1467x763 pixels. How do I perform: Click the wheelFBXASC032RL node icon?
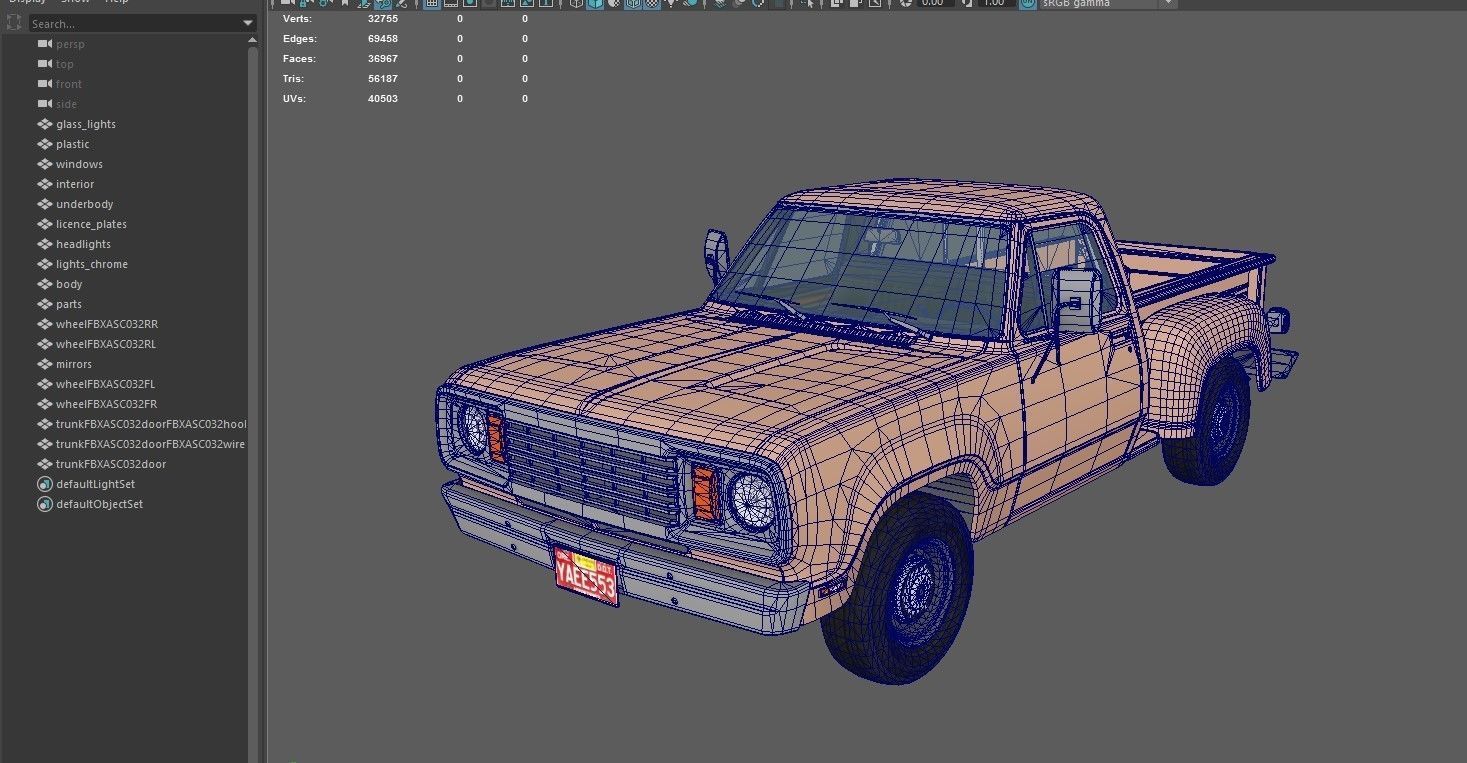pos(44,344)
